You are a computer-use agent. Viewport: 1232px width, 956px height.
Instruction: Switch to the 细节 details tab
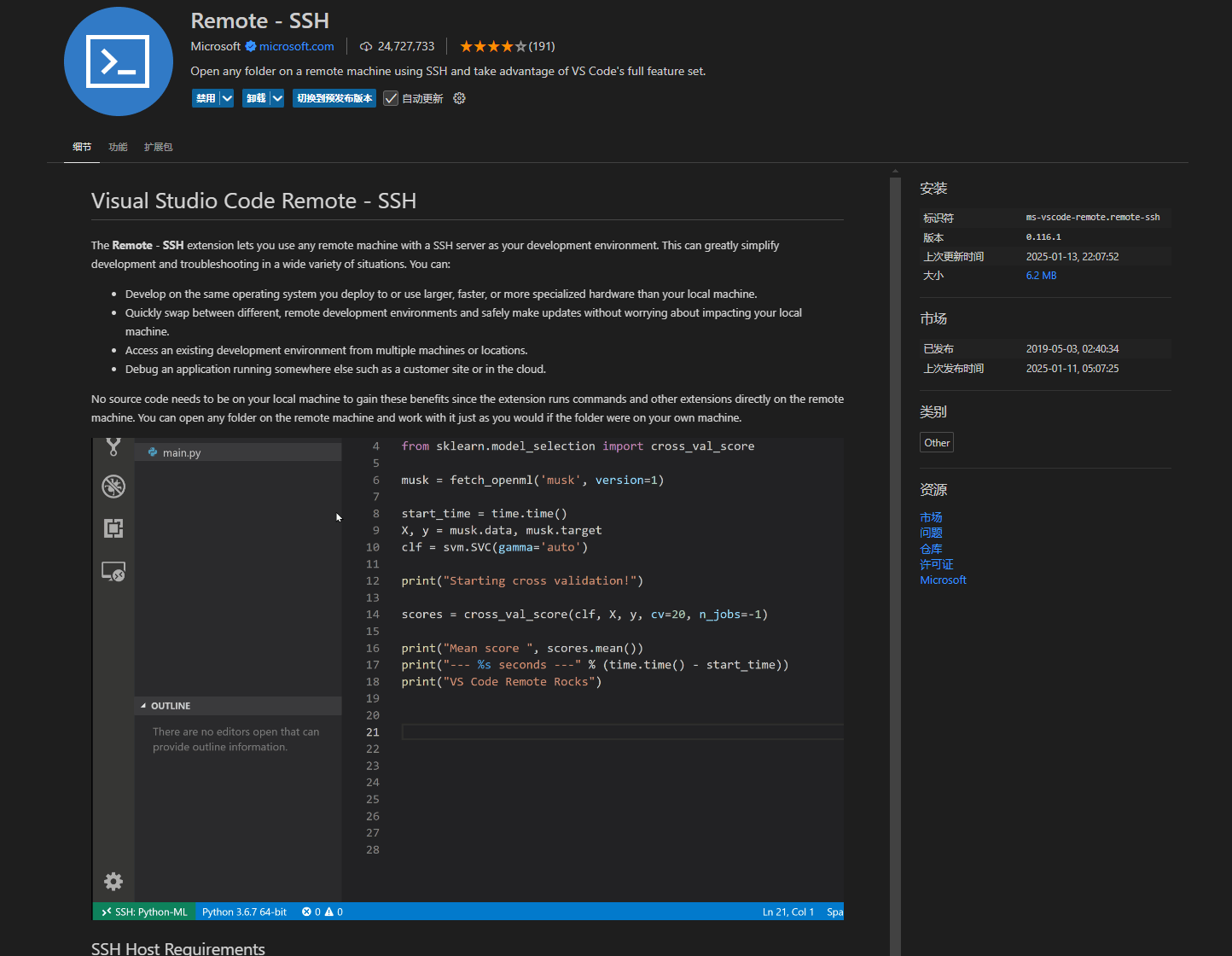pos(82,147)
